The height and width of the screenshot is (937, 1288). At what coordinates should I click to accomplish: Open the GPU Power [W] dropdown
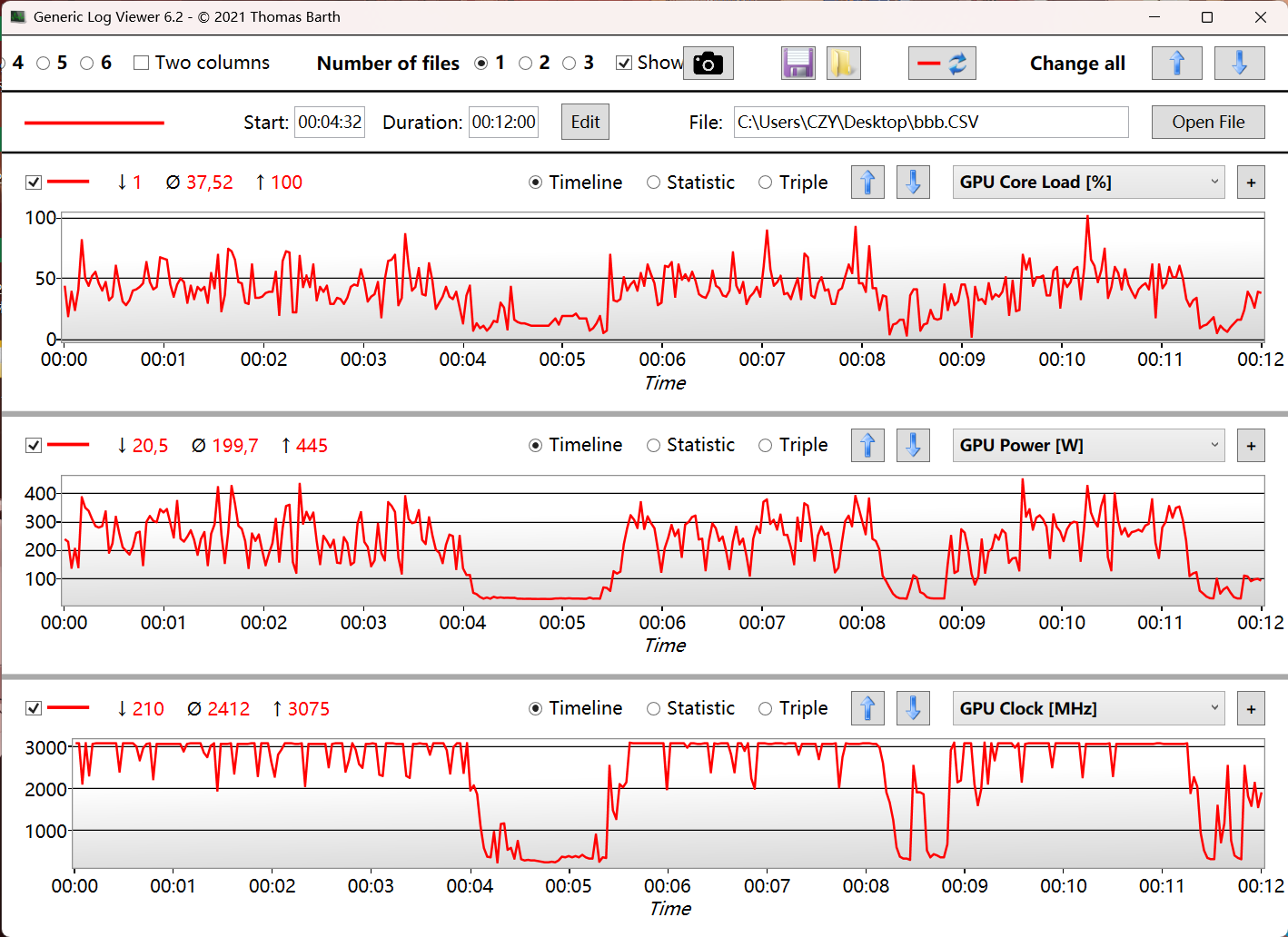[1088, 446]
